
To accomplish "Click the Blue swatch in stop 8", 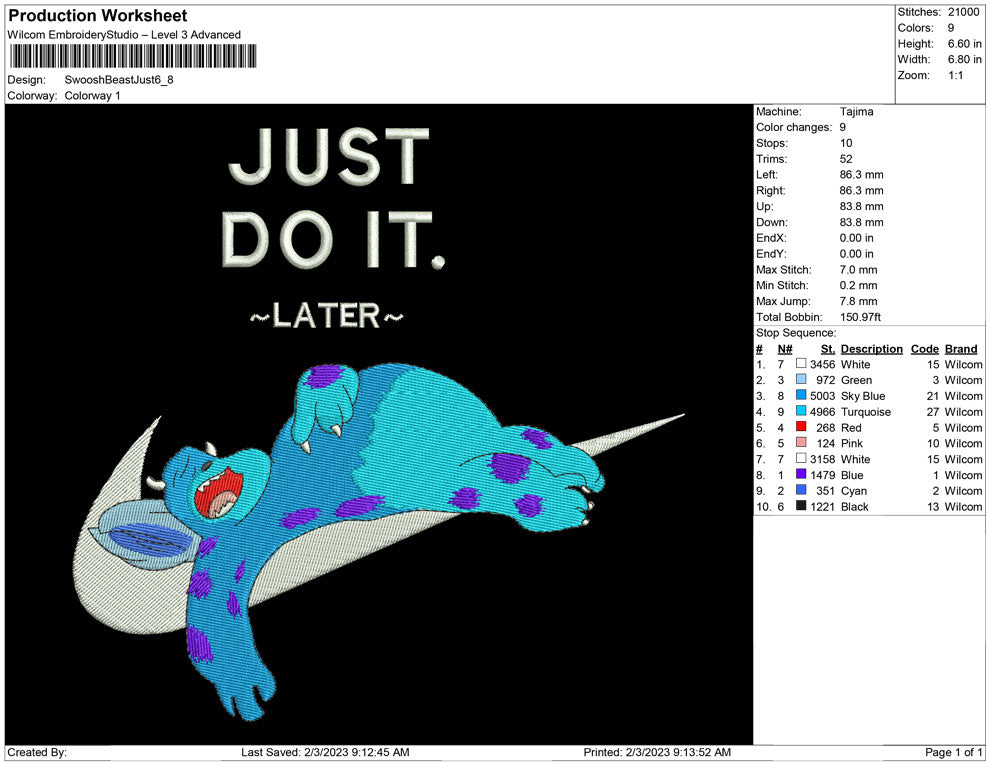I will pyautogui.click(x=801, y=475).
